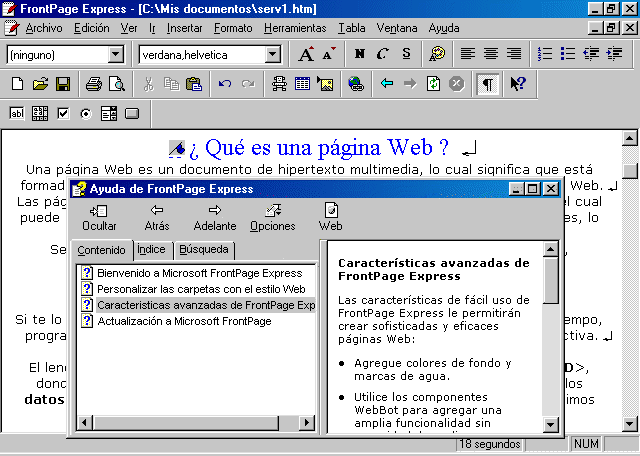This screenshot has height=456, width=640.
Task: Insert a checkbox form field
Action: [63, 113]
